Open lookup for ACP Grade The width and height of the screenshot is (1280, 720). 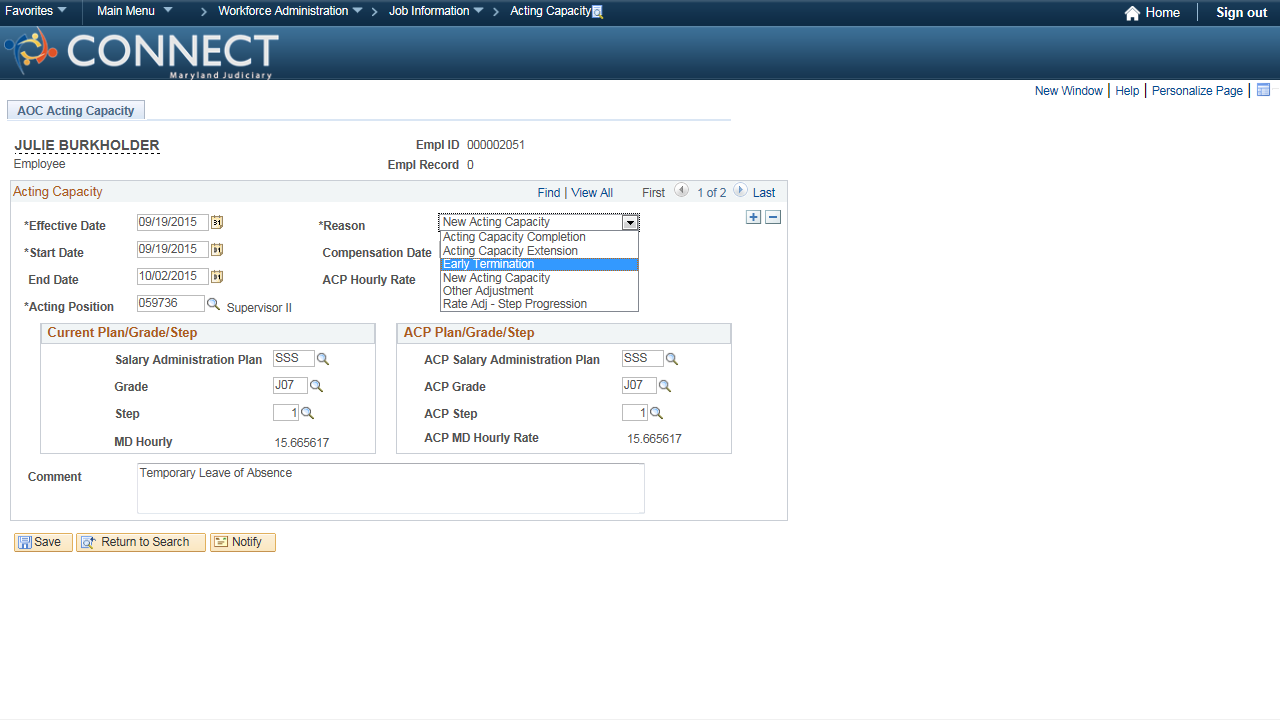(665, 386)
